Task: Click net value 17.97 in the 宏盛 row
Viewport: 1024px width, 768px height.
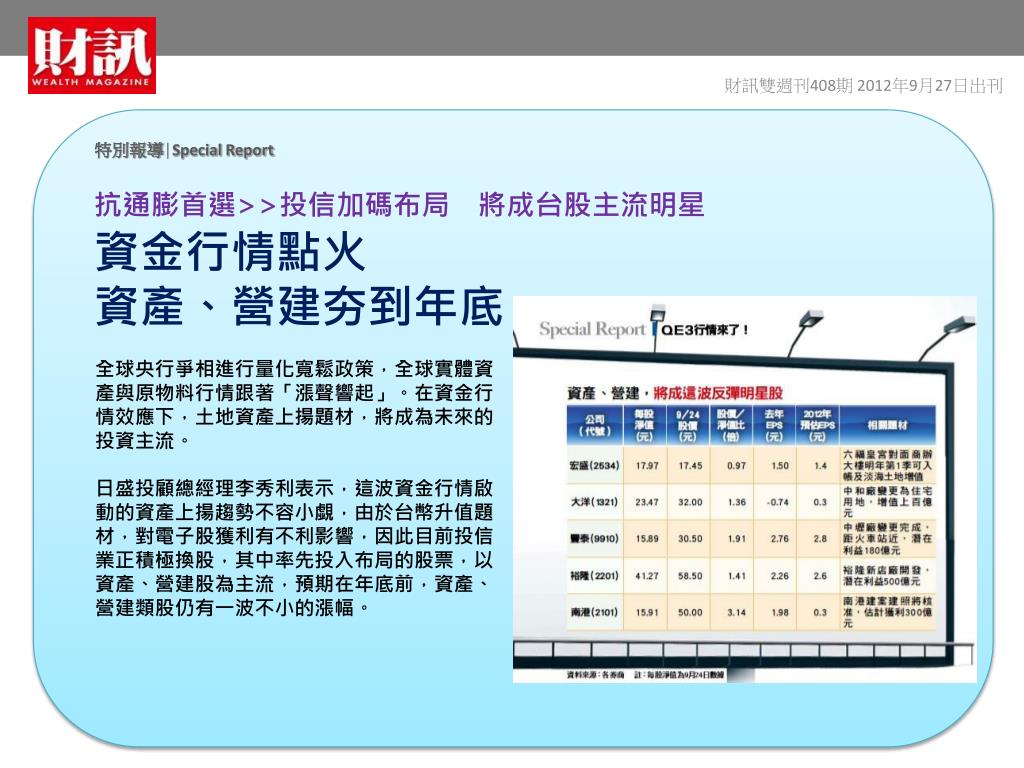Action: pyautogui.click(x=647, y=466)
